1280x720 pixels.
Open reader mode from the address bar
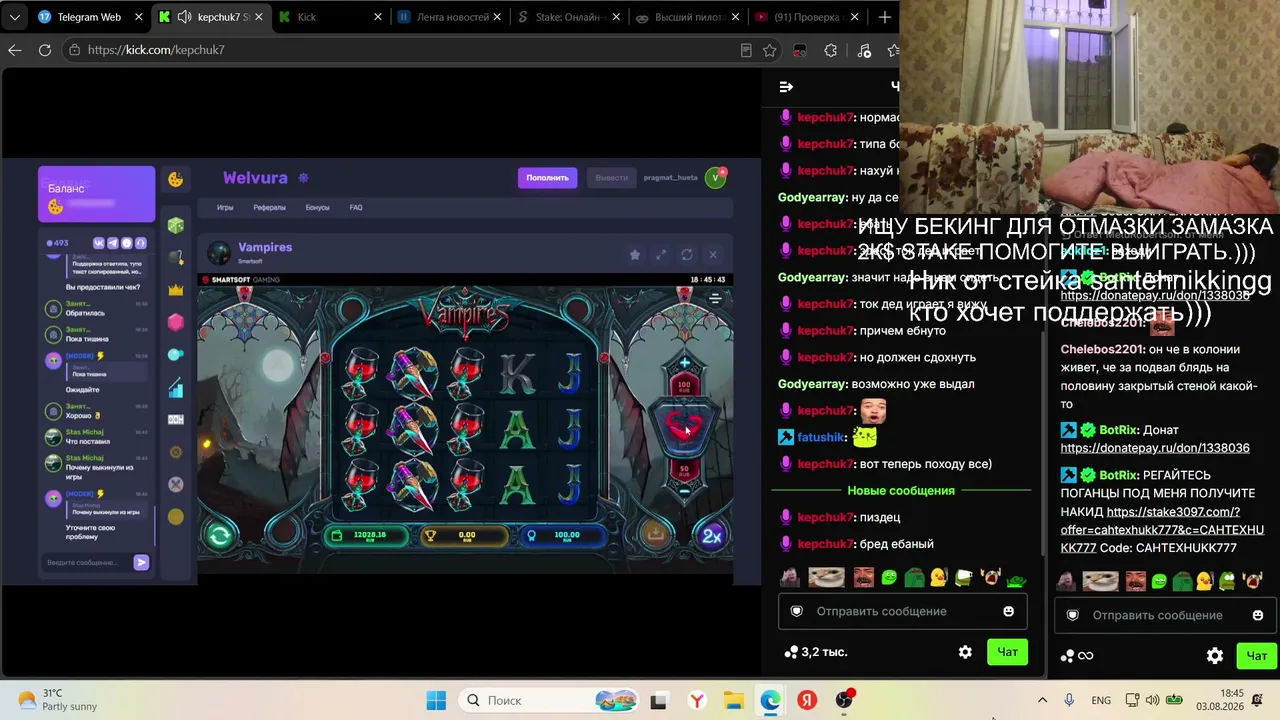(x=746, y=50)
